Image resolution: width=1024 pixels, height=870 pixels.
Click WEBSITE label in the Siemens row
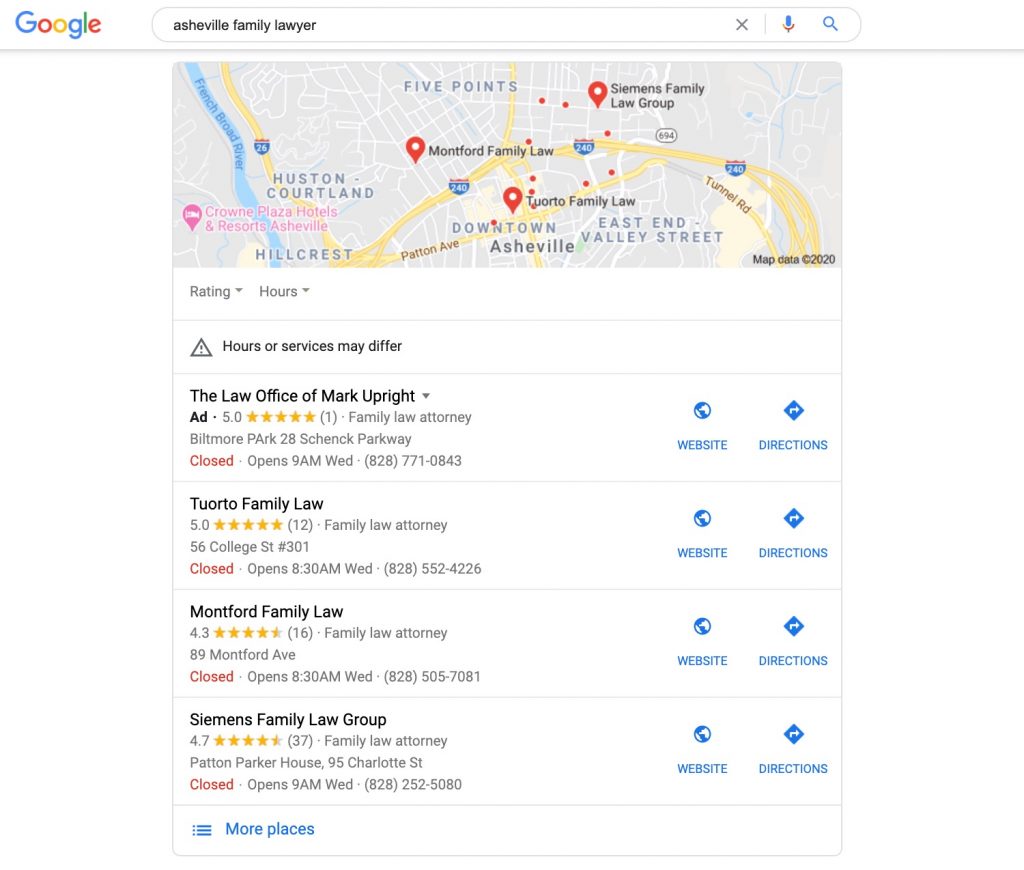[x=702, y=768]
